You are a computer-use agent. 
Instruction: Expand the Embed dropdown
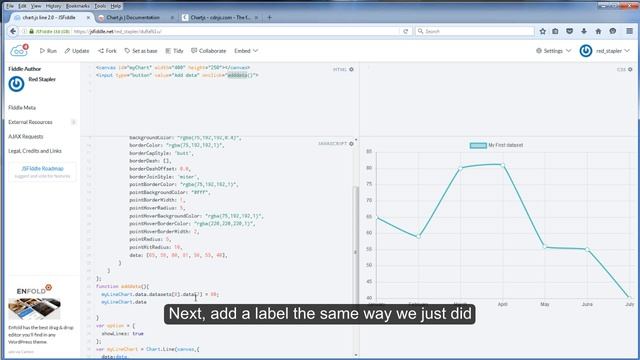point(246,51)
